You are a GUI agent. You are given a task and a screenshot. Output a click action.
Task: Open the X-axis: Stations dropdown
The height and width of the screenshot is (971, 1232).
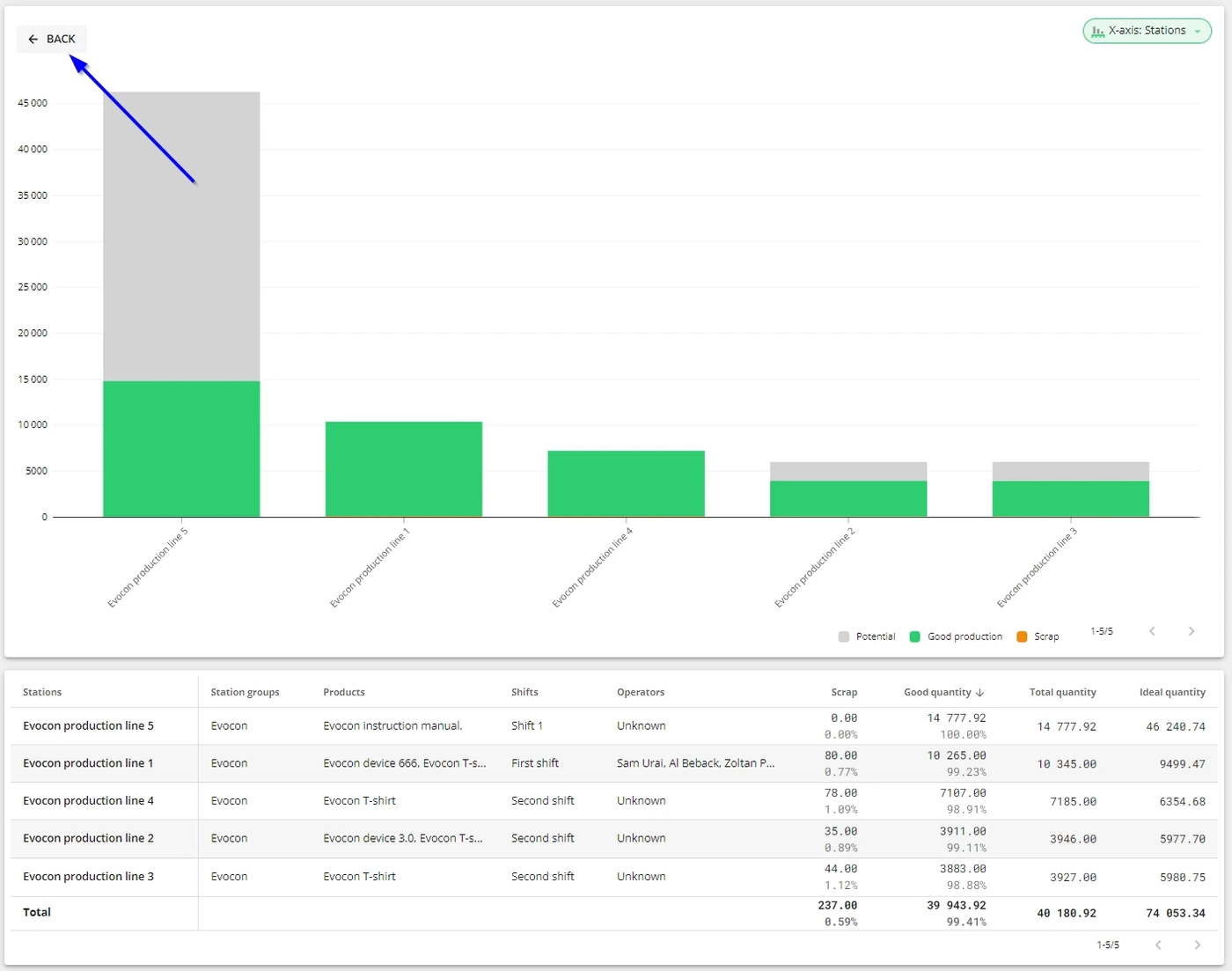1147,31
